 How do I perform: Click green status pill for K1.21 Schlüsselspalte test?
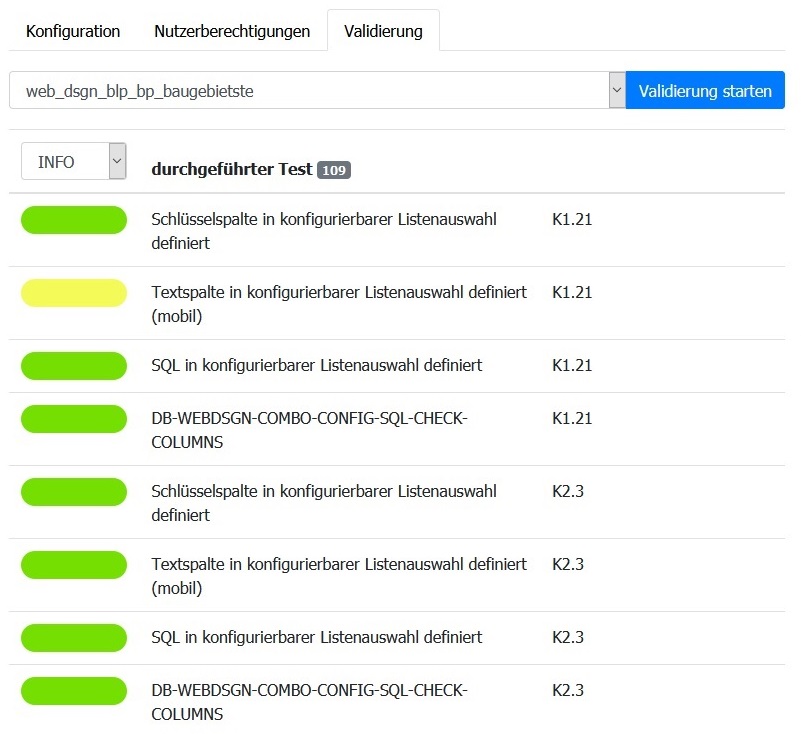74,220
